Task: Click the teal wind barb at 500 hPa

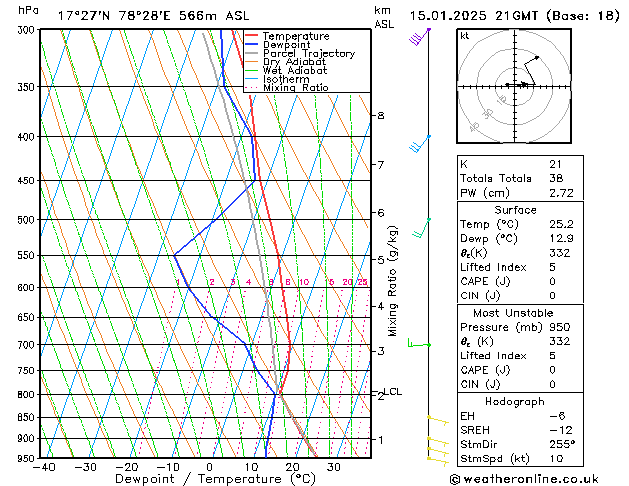Action: tap(422, 228)
